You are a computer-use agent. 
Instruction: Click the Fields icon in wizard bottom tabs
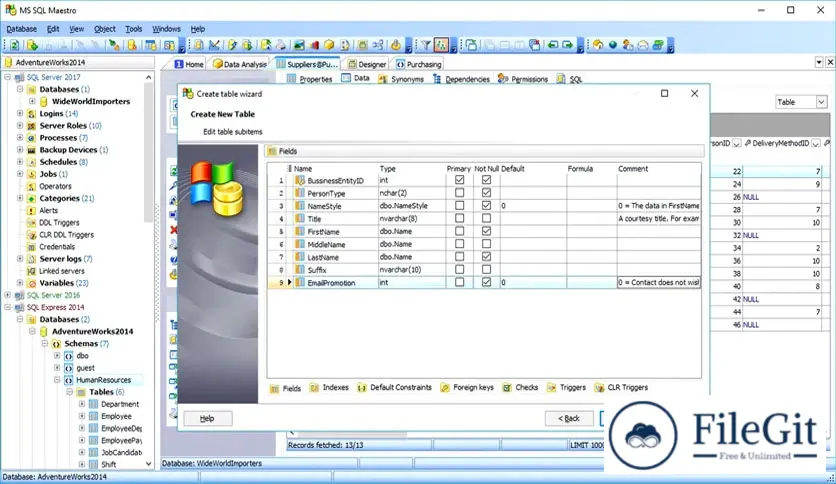(x=274, y=389)
